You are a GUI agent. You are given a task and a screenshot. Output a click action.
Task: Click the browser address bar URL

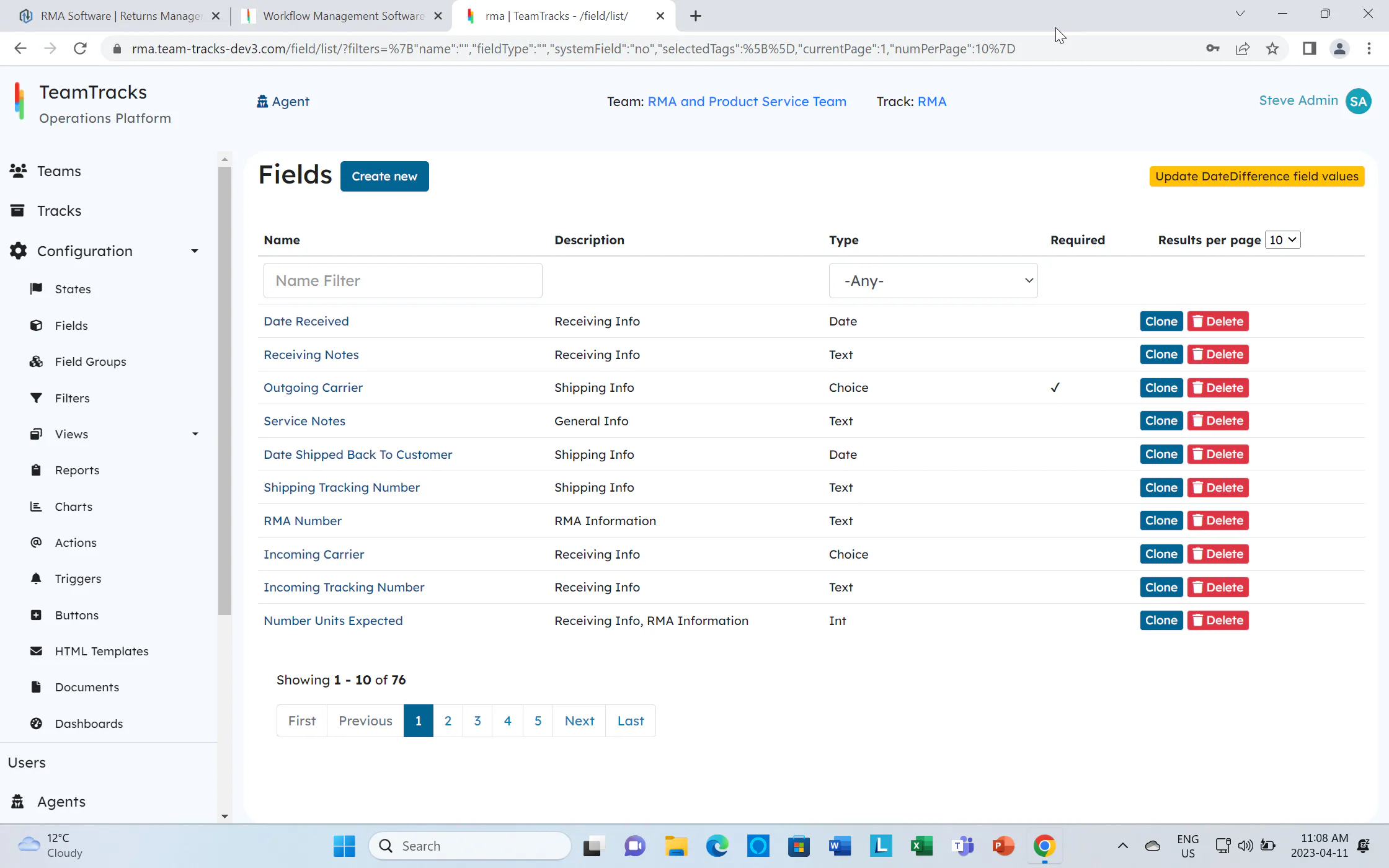574,48
